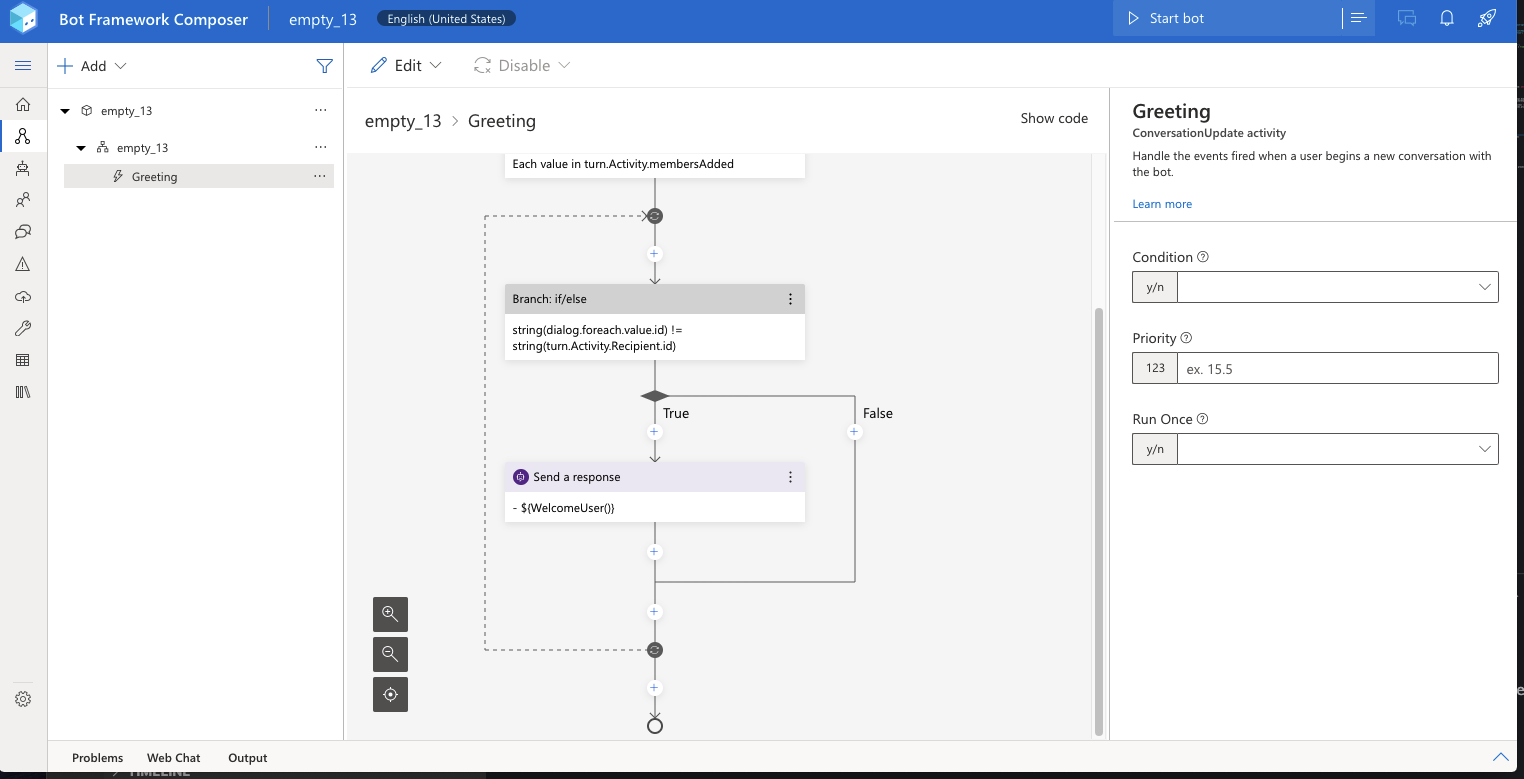Open Branch: if/else node options menu
The image size is (1524, 779).
(790, 299)
